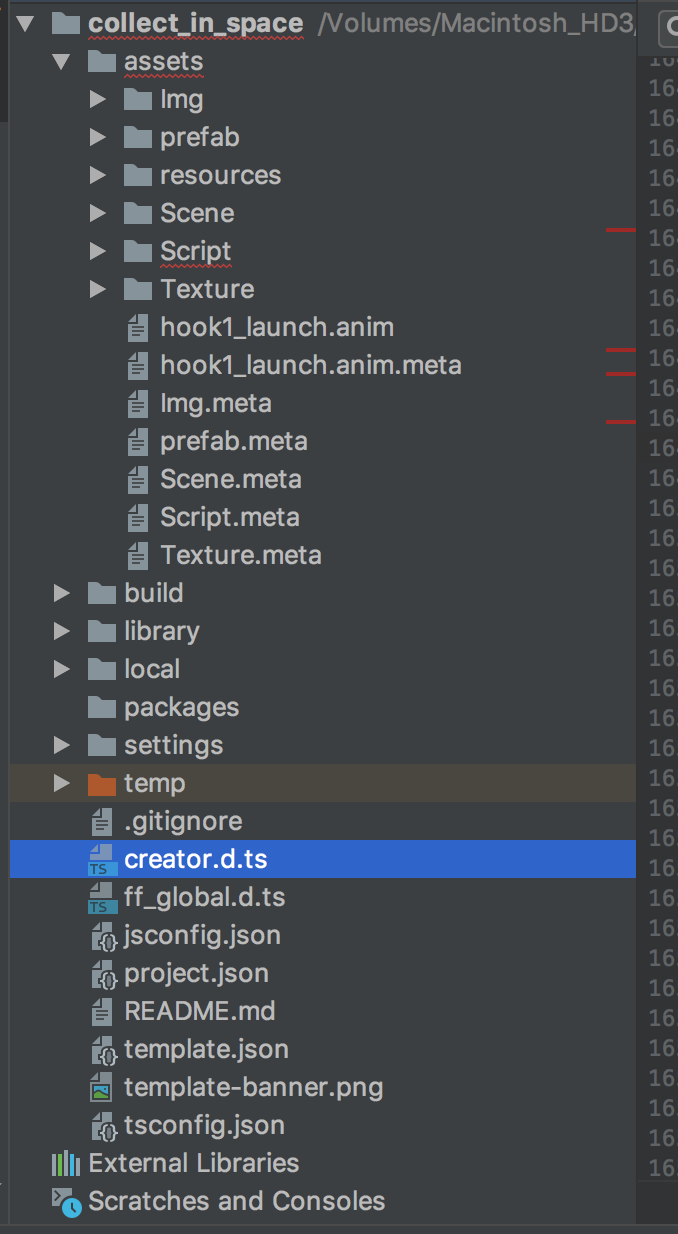Click the file icon beside .gitignore
This screenshot has height=1234, width=678.
[102, 822]
